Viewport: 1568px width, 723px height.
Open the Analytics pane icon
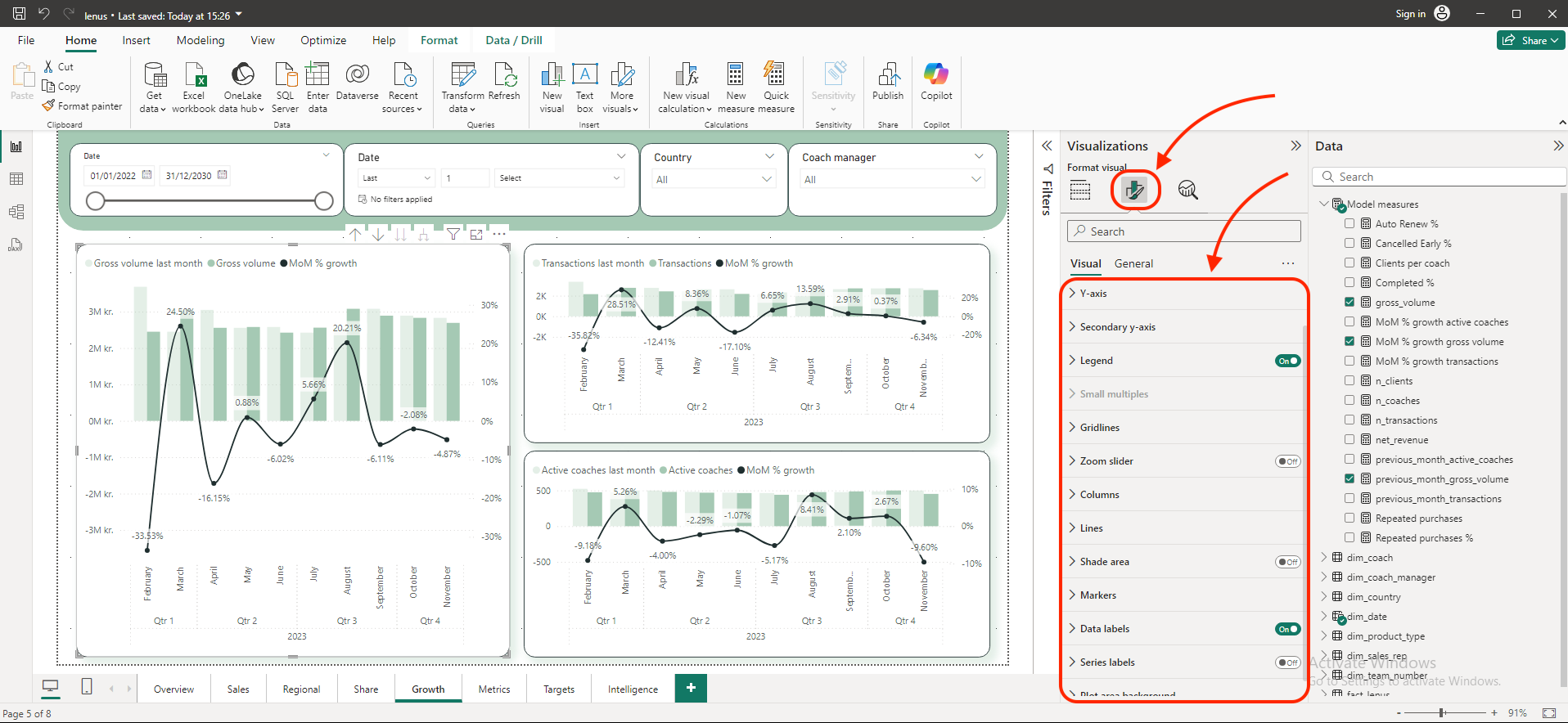click(1187, 191)
